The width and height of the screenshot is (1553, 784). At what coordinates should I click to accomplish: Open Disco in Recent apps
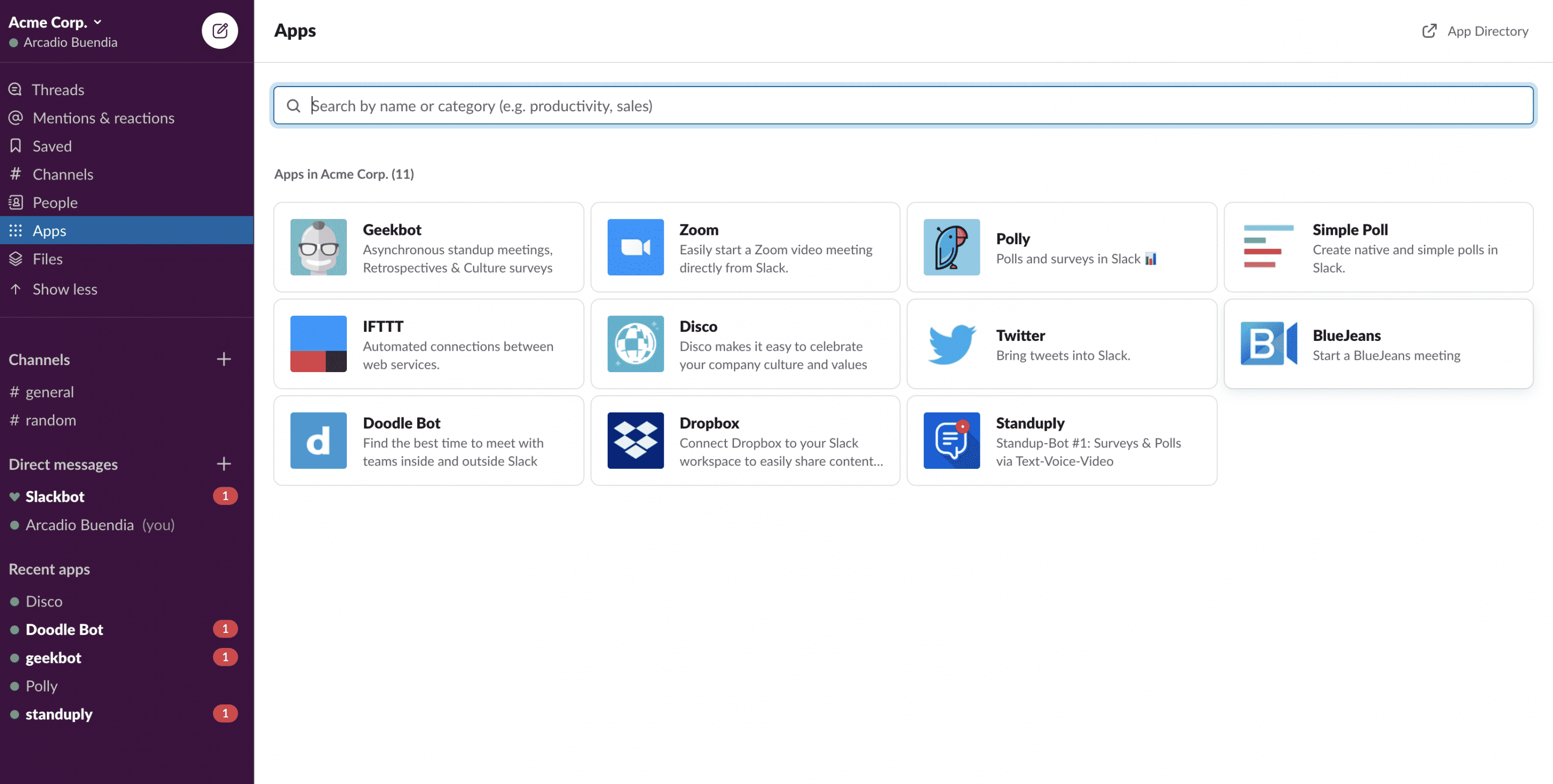coord(126,601)
